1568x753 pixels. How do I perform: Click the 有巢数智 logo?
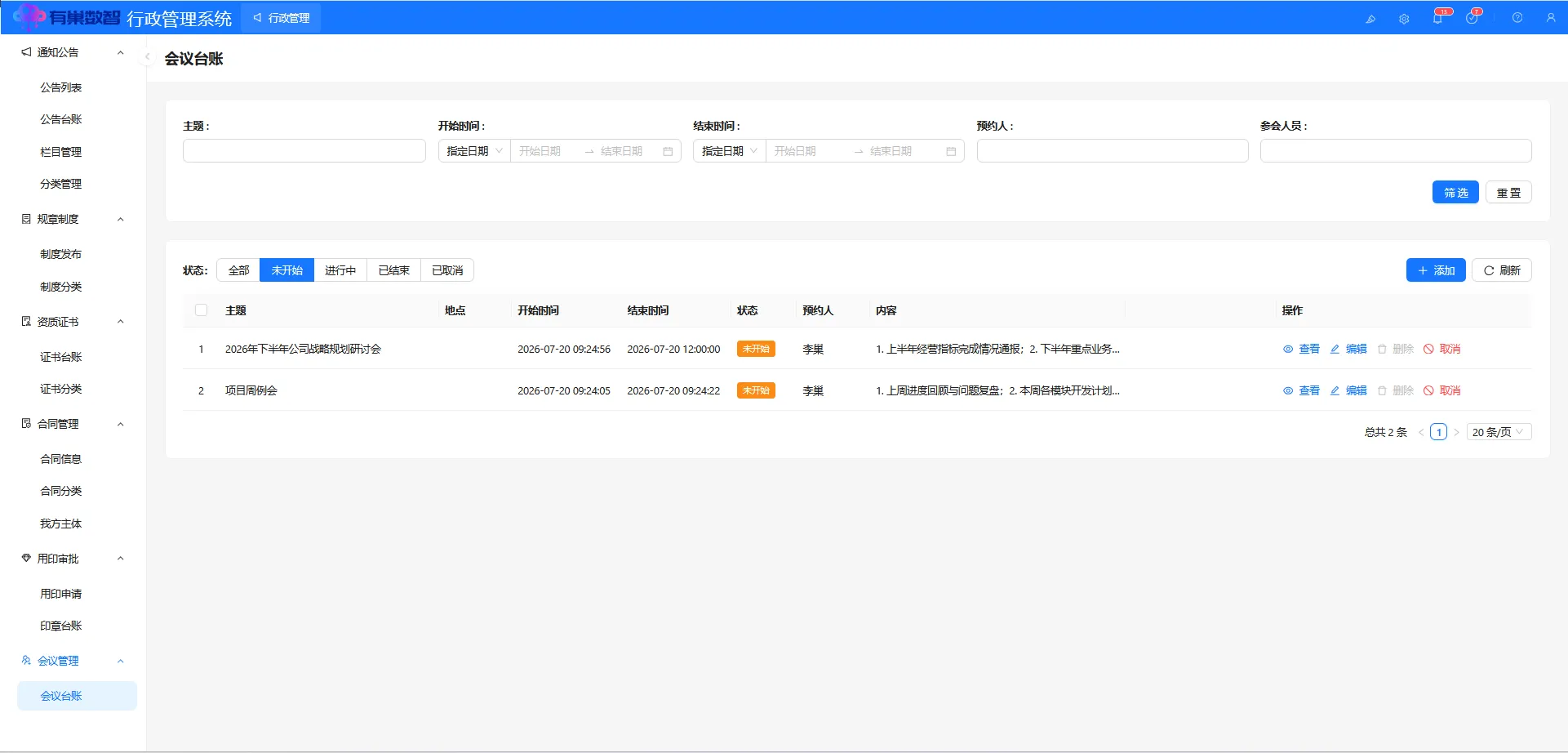coord(66,17)
